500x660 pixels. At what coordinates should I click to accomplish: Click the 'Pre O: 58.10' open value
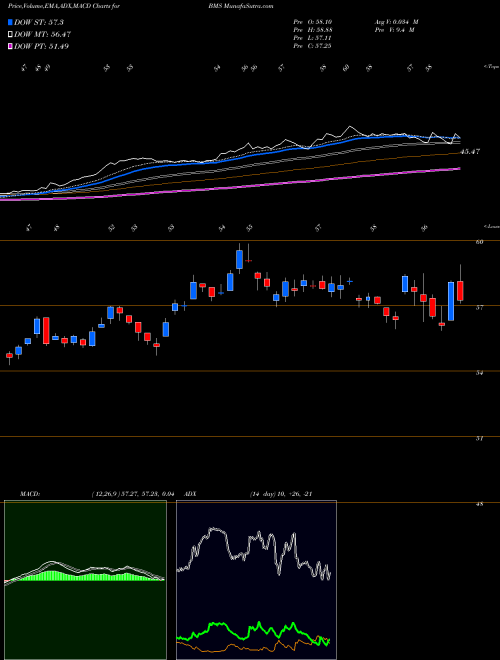click(x=313, y=22)
